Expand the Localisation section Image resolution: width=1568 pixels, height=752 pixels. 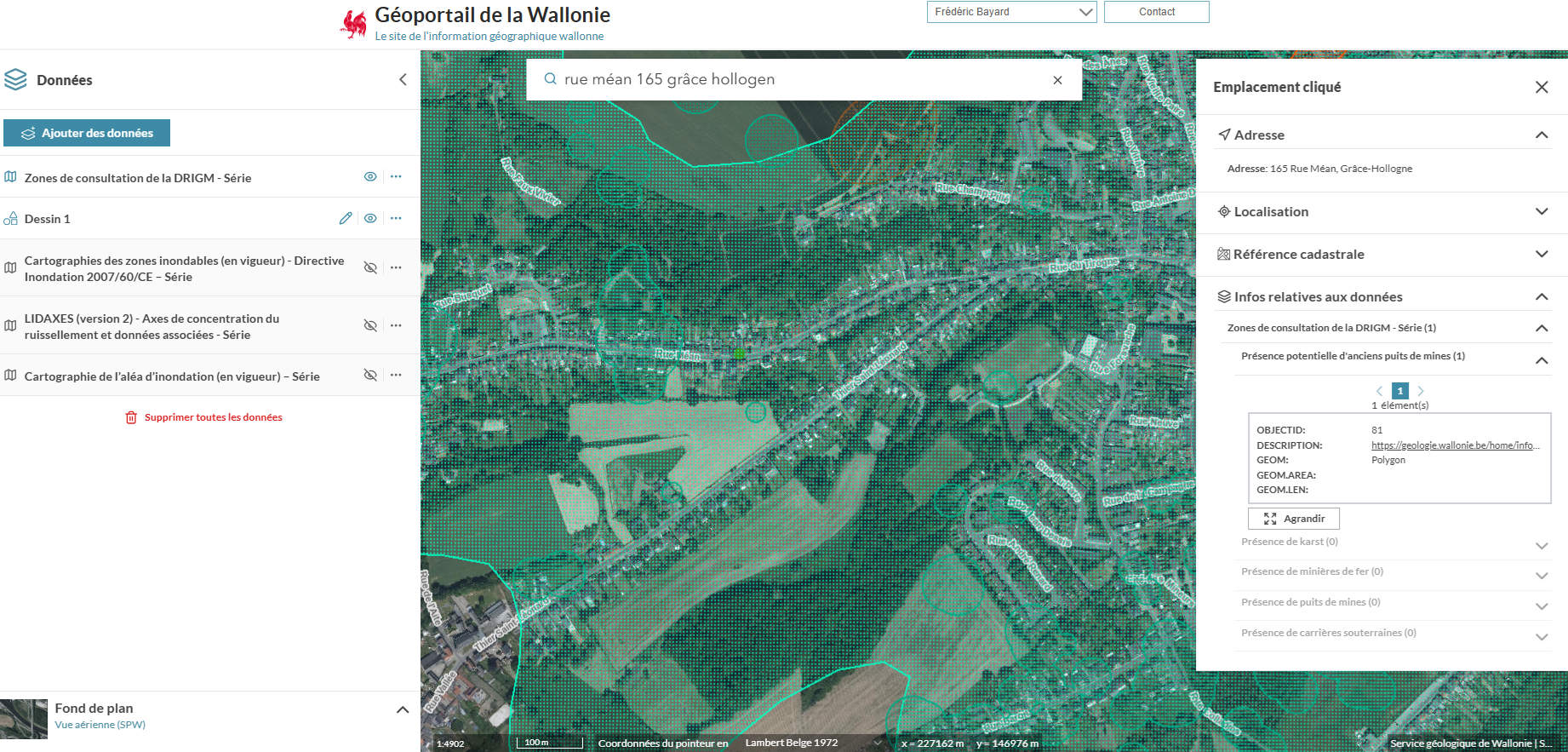1541,211
